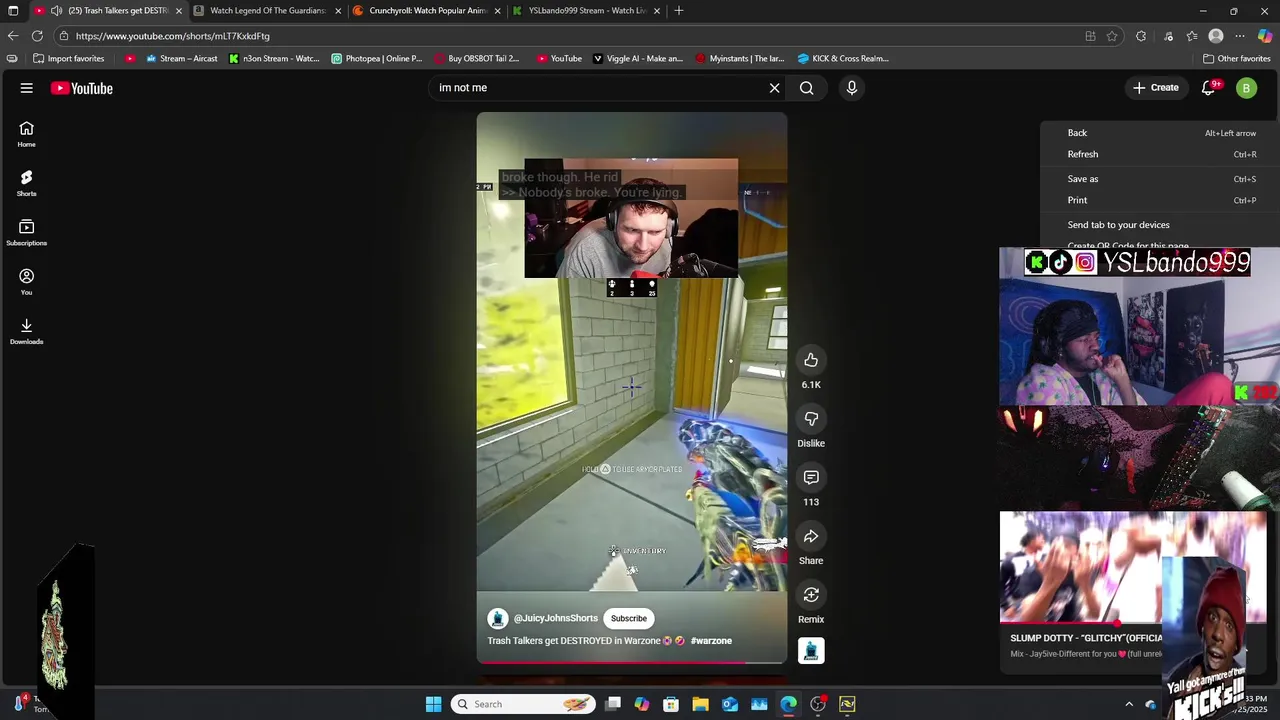Open Stream – Aircast bookmark

182,59
